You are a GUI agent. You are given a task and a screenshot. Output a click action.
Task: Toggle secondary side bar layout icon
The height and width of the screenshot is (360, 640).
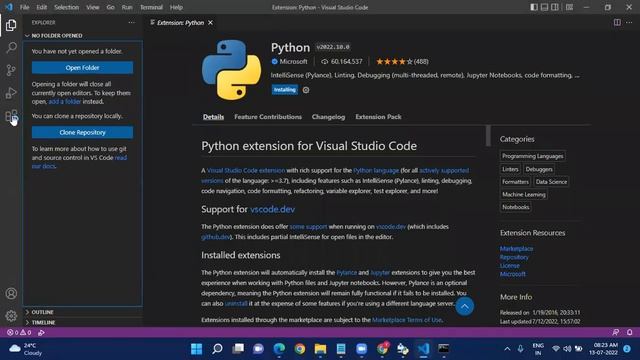click(x=555, y=7)
